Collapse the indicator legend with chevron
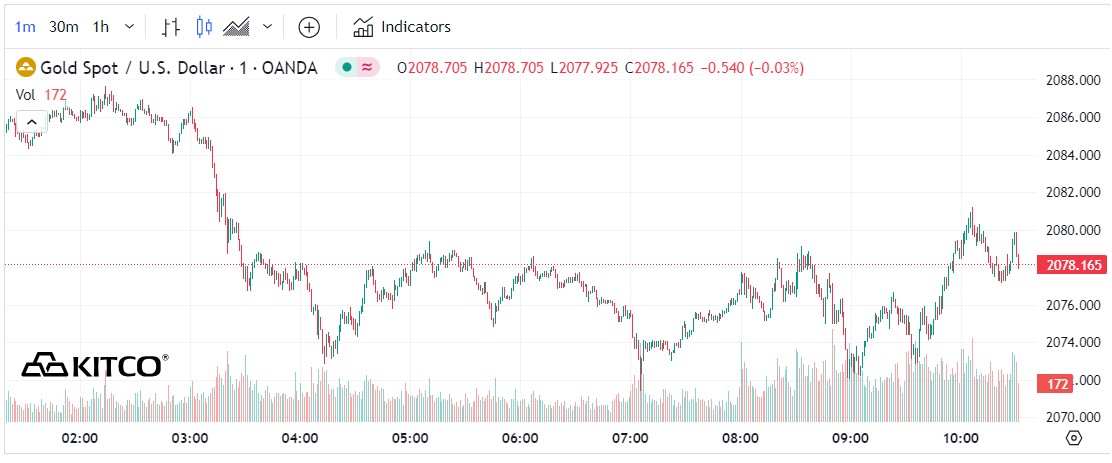Image resolution: width=1112 pixels, height=463 pixels. tap(32, 122)
